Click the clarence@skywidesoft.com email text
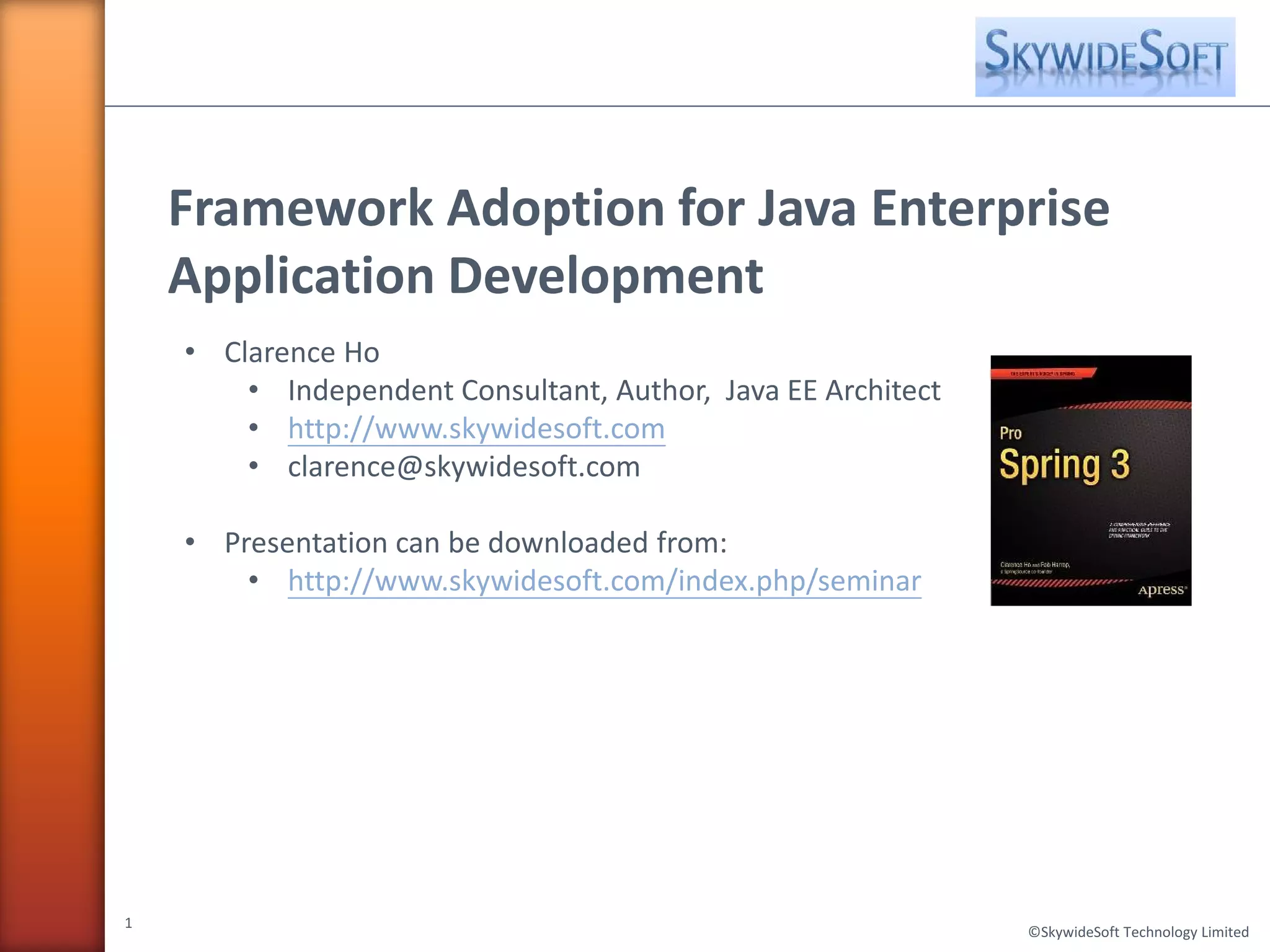 coord(464,467)
